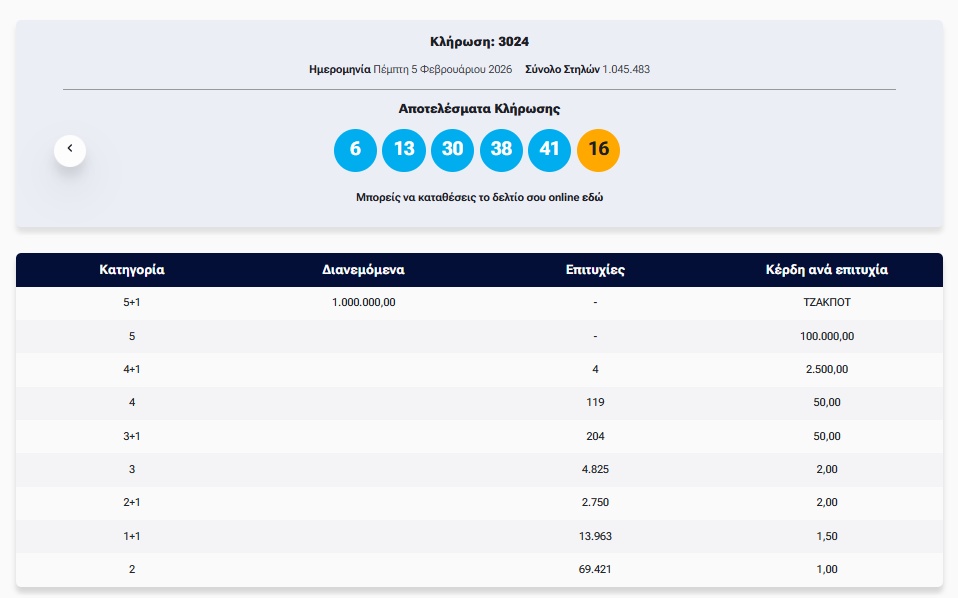Click the Επιτυχίες column header
Image resolution: width=958 pixels, height=598 pixels.
[x=595, y=270]
